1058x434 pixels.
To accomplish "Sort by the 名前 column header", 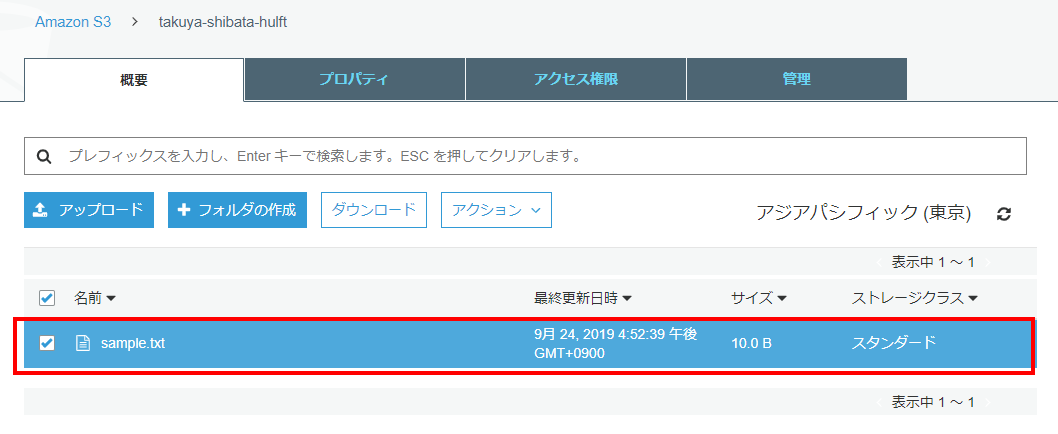I will pyautogui.click(x=95, y=298).
